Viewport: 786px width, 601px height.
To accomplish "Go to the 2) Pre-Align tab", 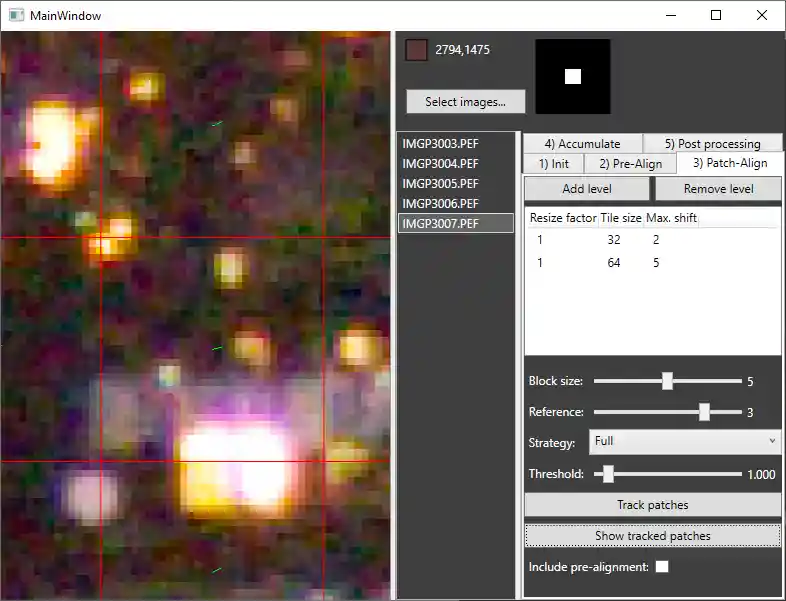I will (x=631, y=163).
